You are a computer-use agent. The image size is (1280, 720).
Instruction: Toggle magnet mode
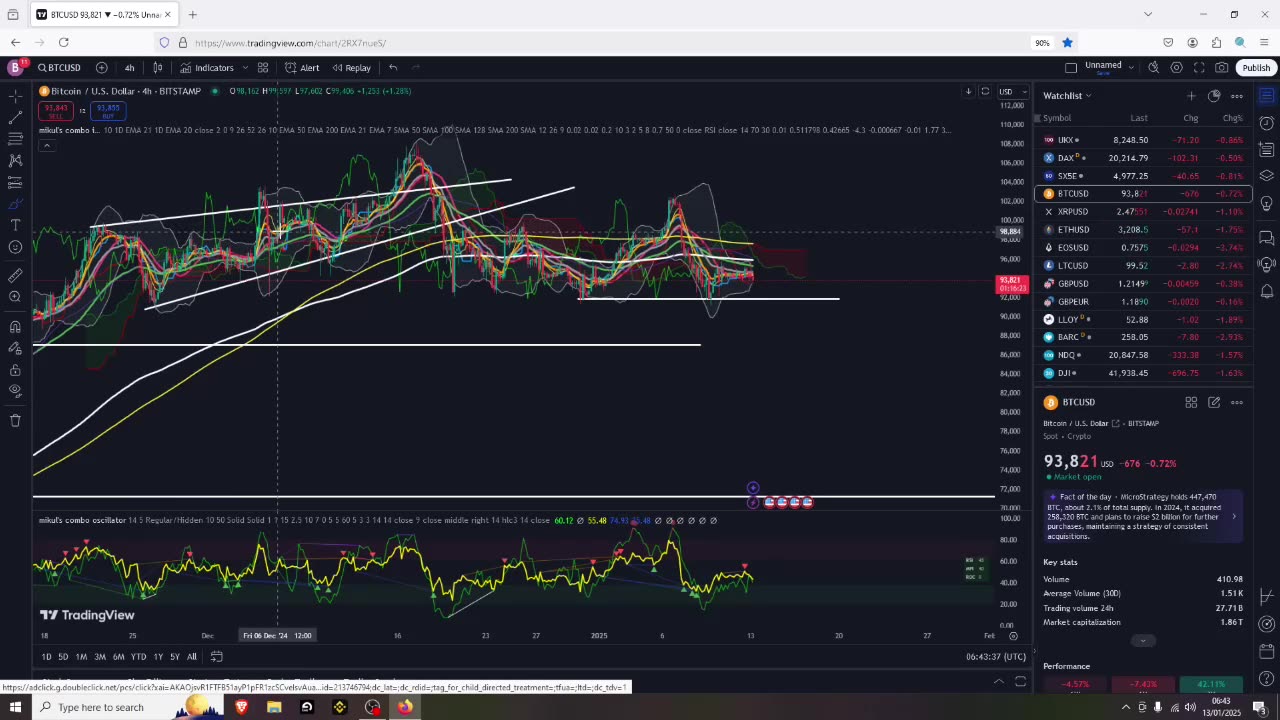[15, 326]
